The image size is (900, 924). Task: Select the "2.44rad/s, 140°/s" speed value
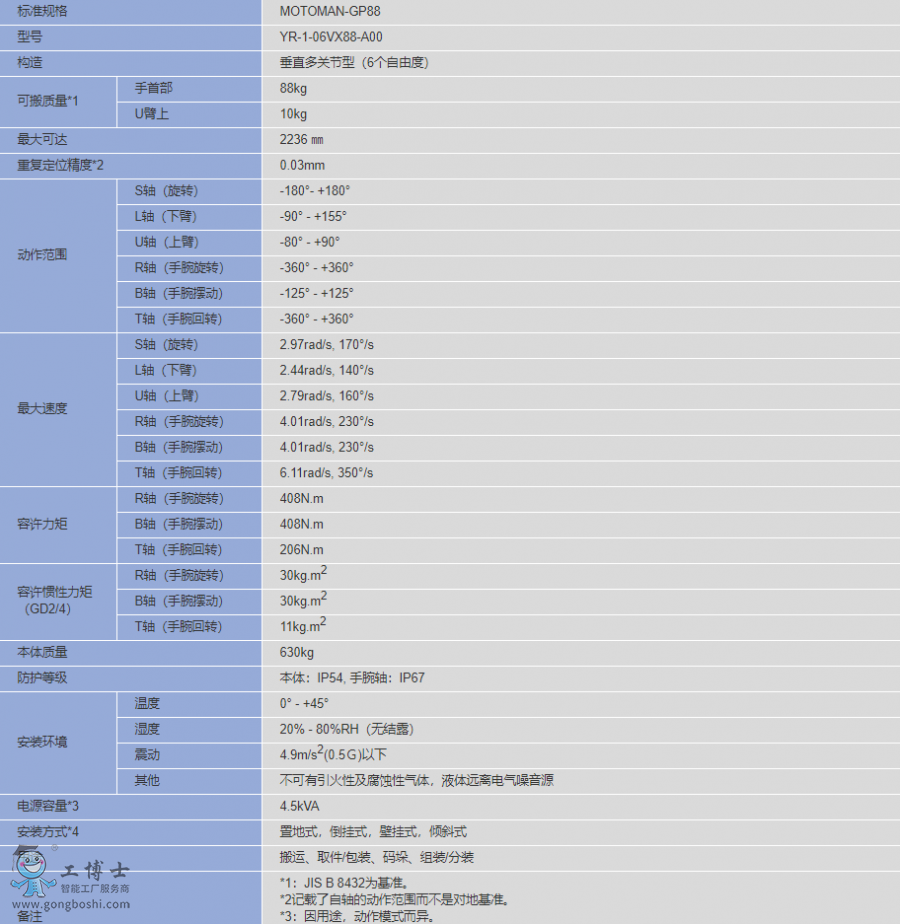pyautogui.click(x=327, y=370)
